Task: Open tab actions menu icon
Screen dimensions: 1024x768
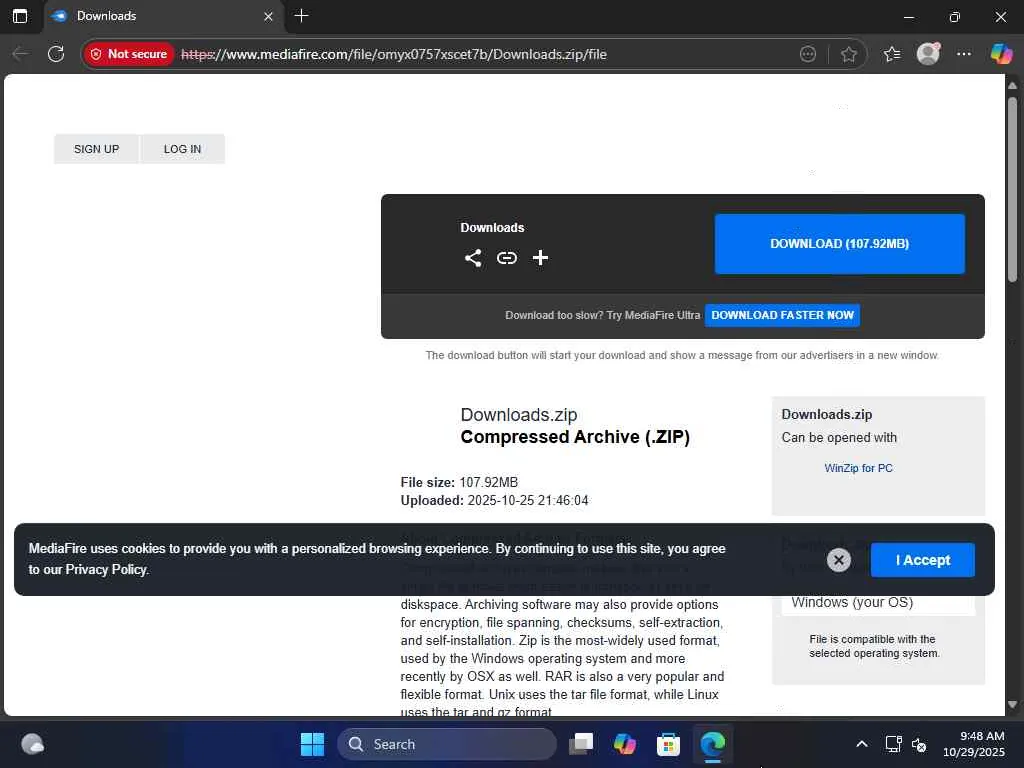Action: coord(20,16)
